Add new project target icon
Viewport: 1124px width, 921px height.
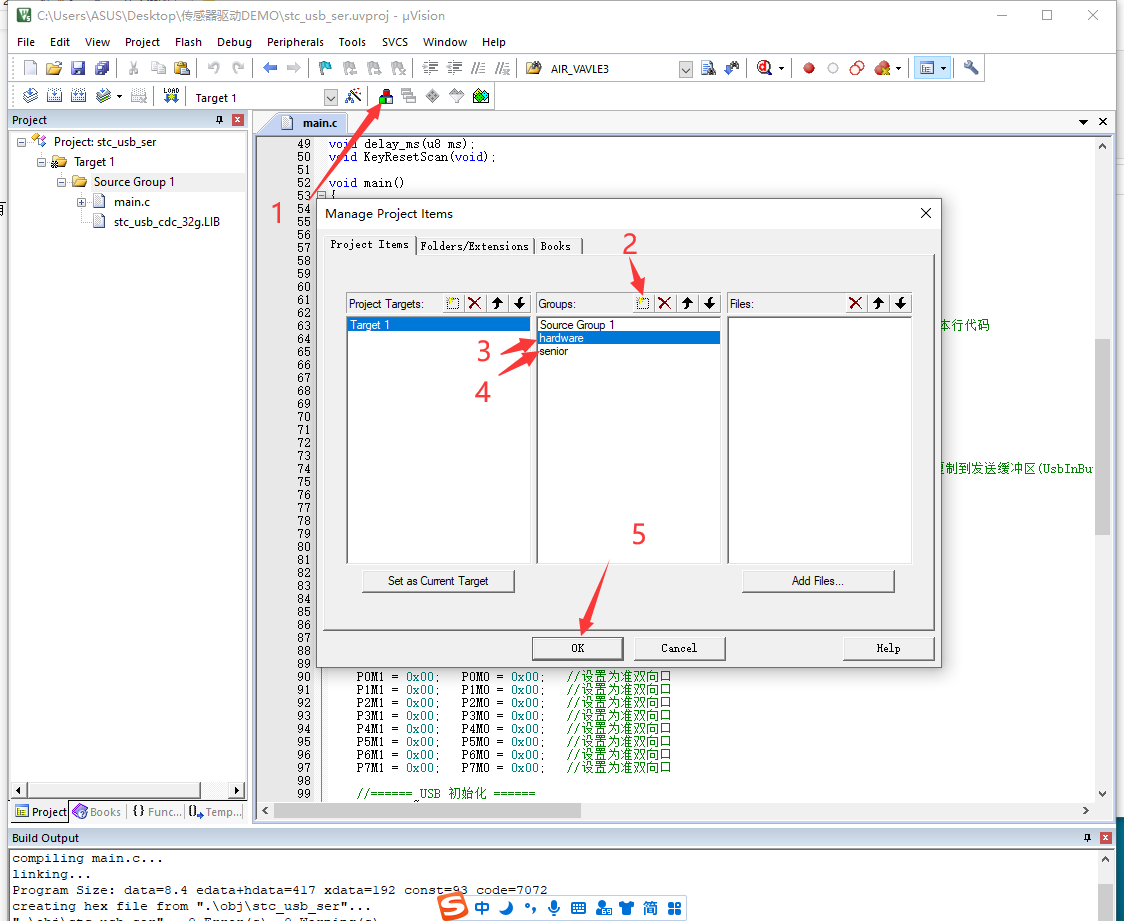coord(452,303)
